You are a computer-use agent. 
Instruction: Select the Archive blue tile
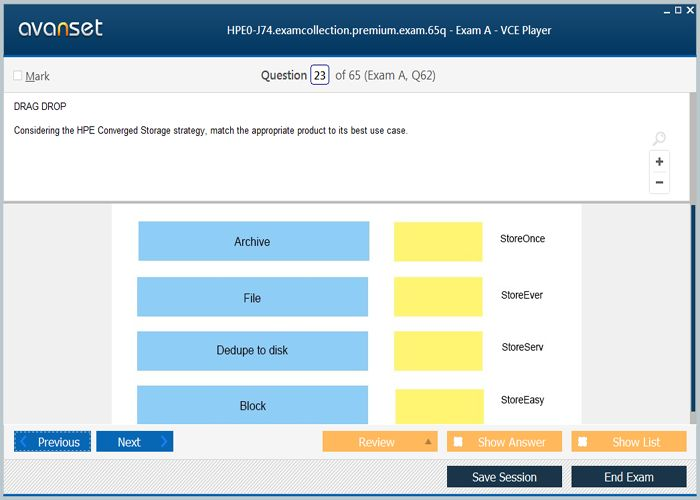[253, 242]
